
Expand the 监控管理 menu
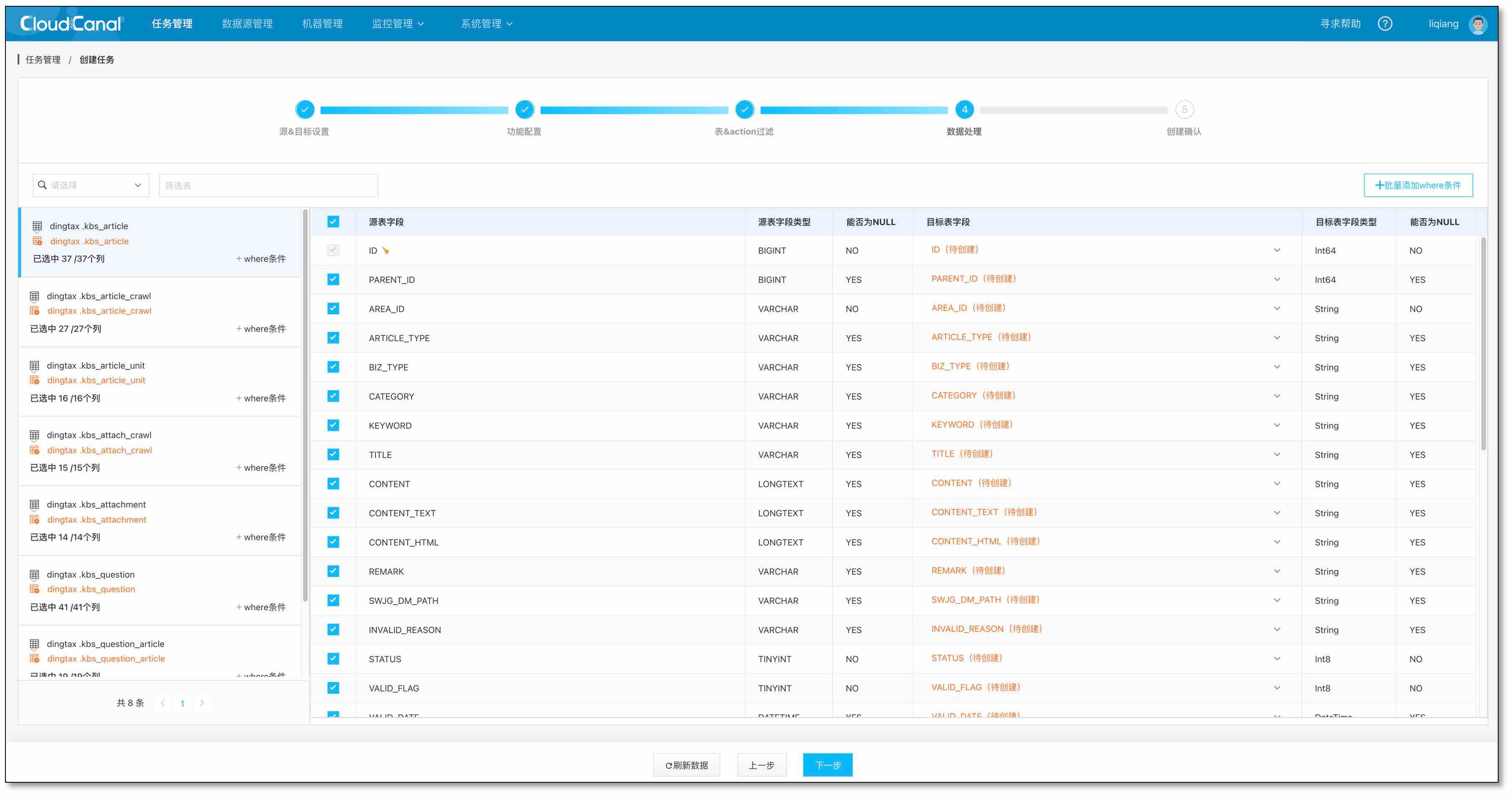coord(398,23)
